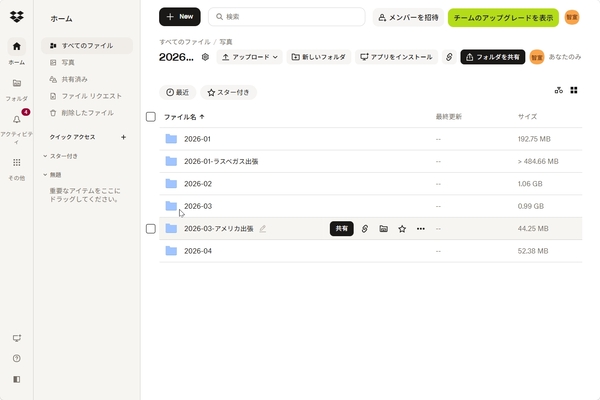
Task: Collapse the sidebar panel icon
Action: pyautogui.click(x=16, y=379)
